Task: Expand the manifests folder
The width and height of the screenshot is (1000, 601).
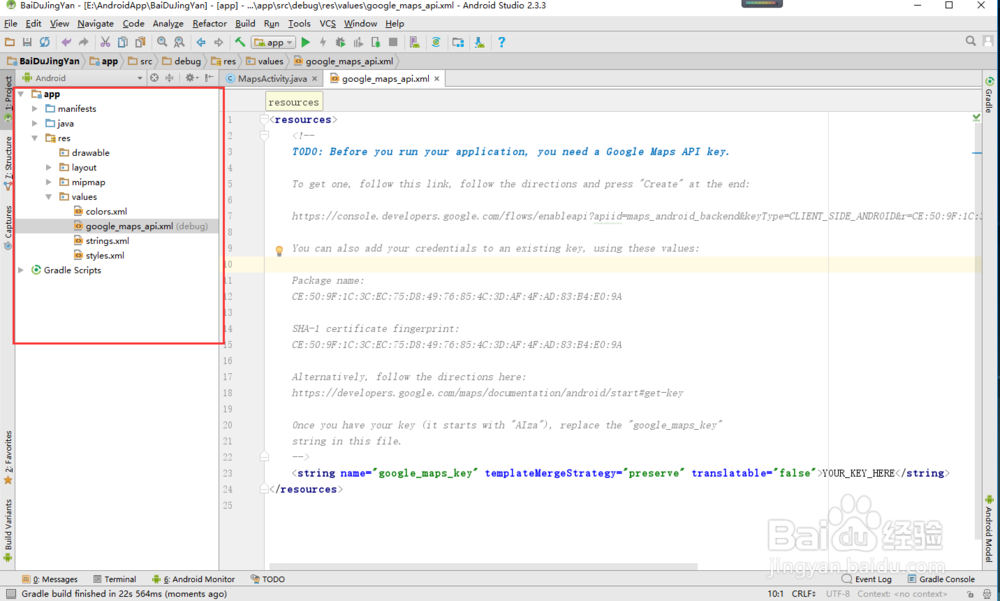Action: click(x=35, y=108)
